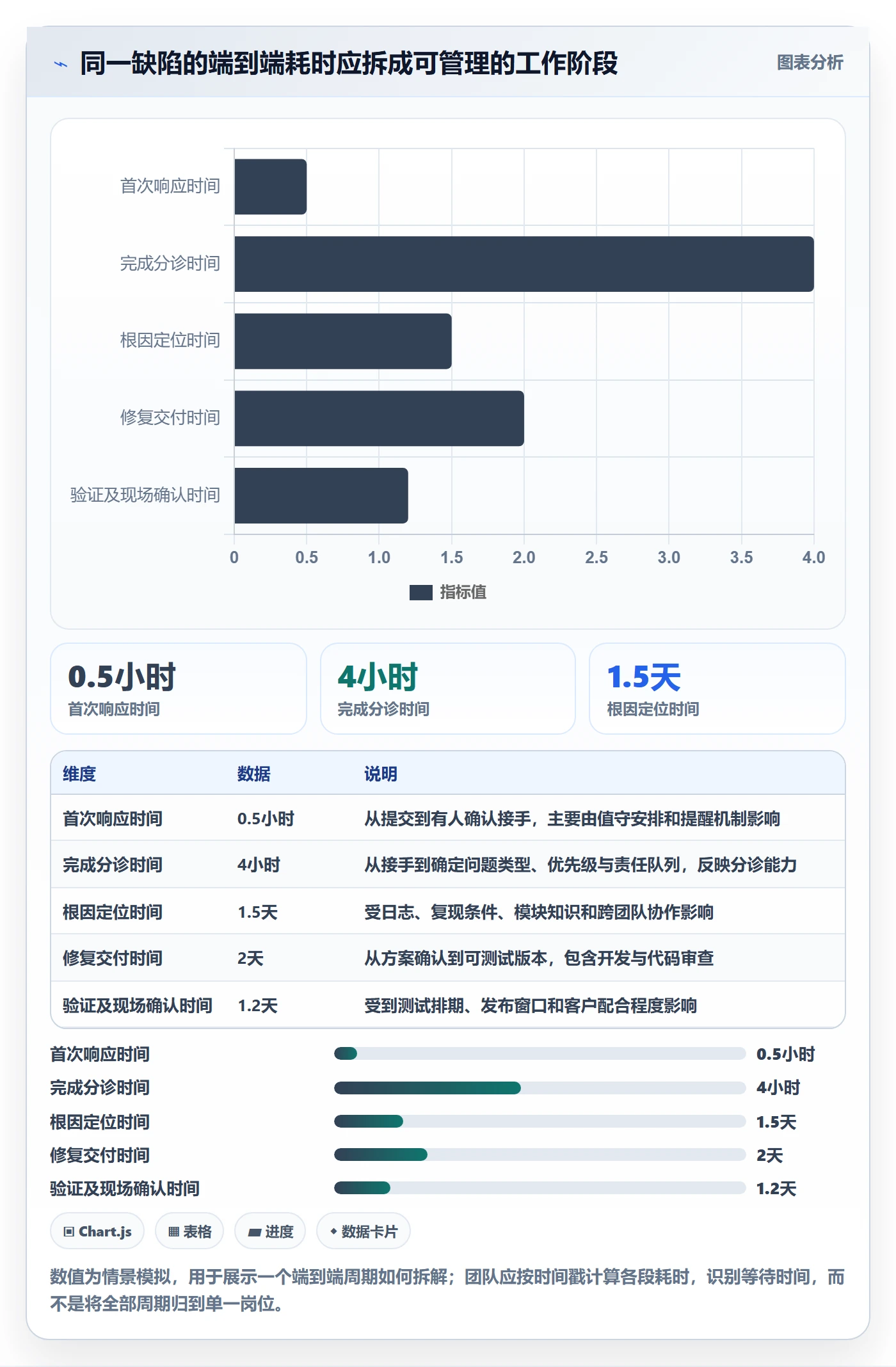The image size is (896, 1367).
Task: Click the 数据 column header
Action: coord(254,774)
